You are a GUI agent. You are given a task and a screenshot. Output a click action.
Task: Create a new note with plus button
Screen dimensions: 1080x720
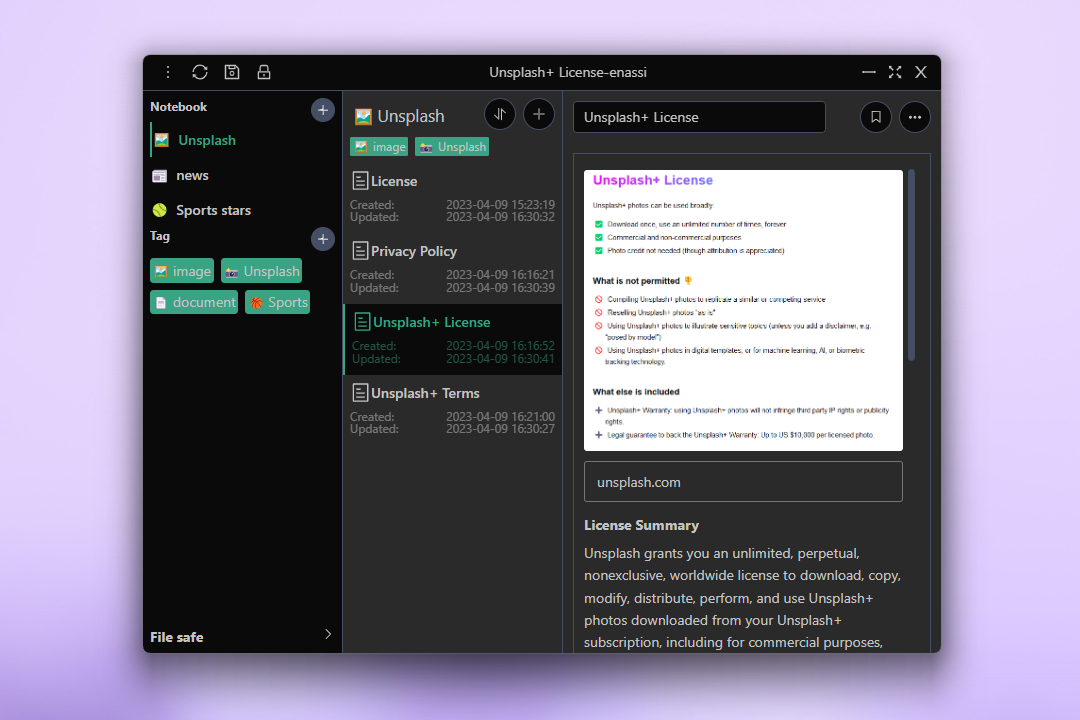click(539, 114)
